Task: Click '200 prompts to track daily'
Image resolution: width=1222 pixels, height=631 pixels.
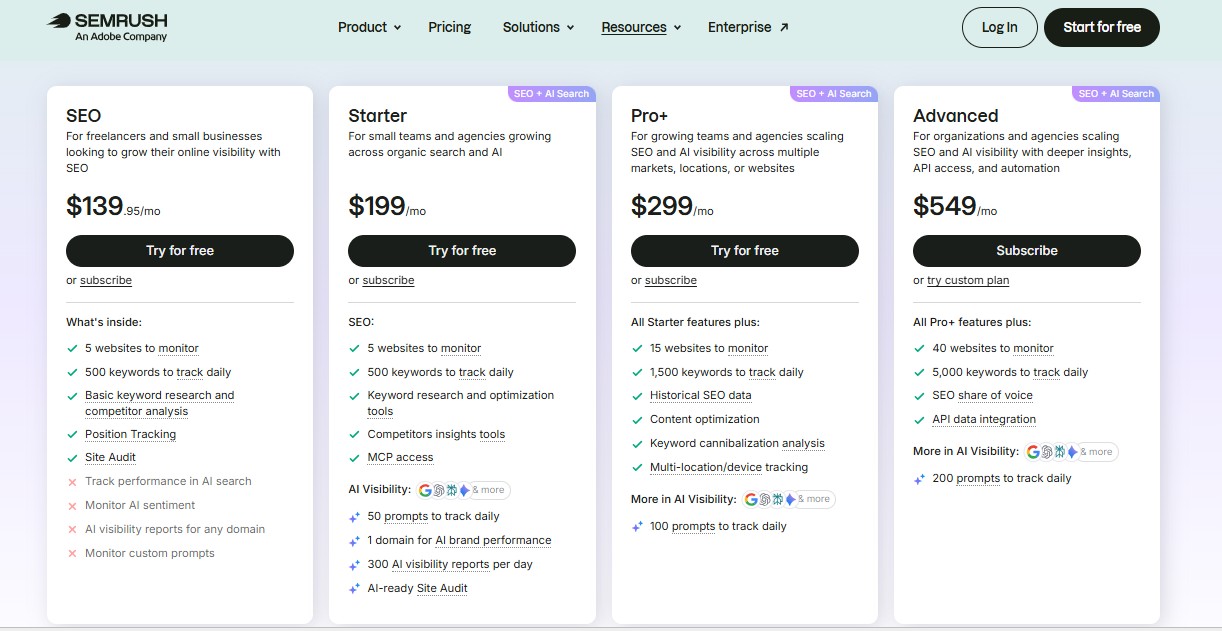Action: [1001, 478]
